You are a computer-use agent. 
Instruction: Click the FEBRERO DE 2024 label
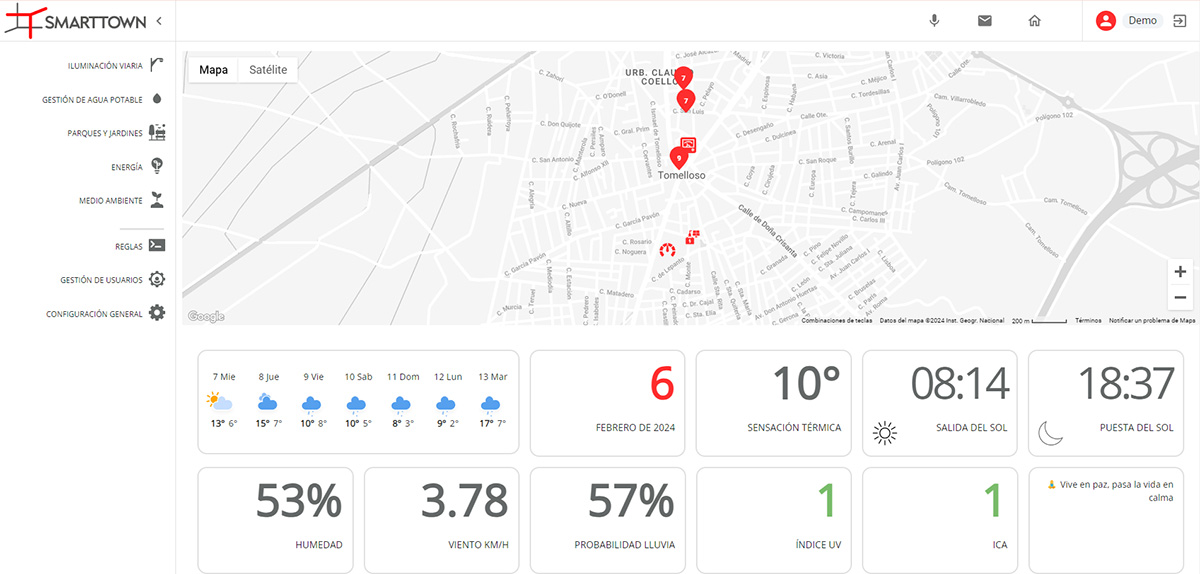tap(634, 428)
